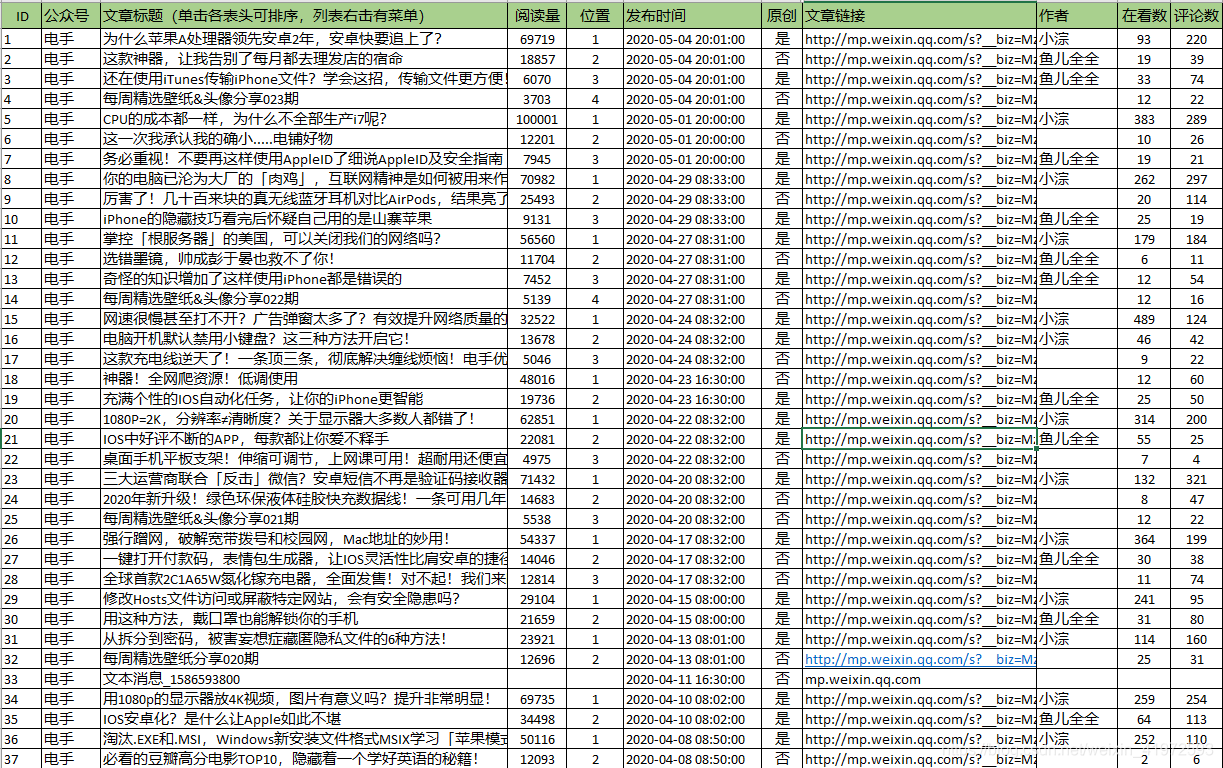The image size is (1223, 768).
Task: Click the read count 32522
Action: pos(538,319)
